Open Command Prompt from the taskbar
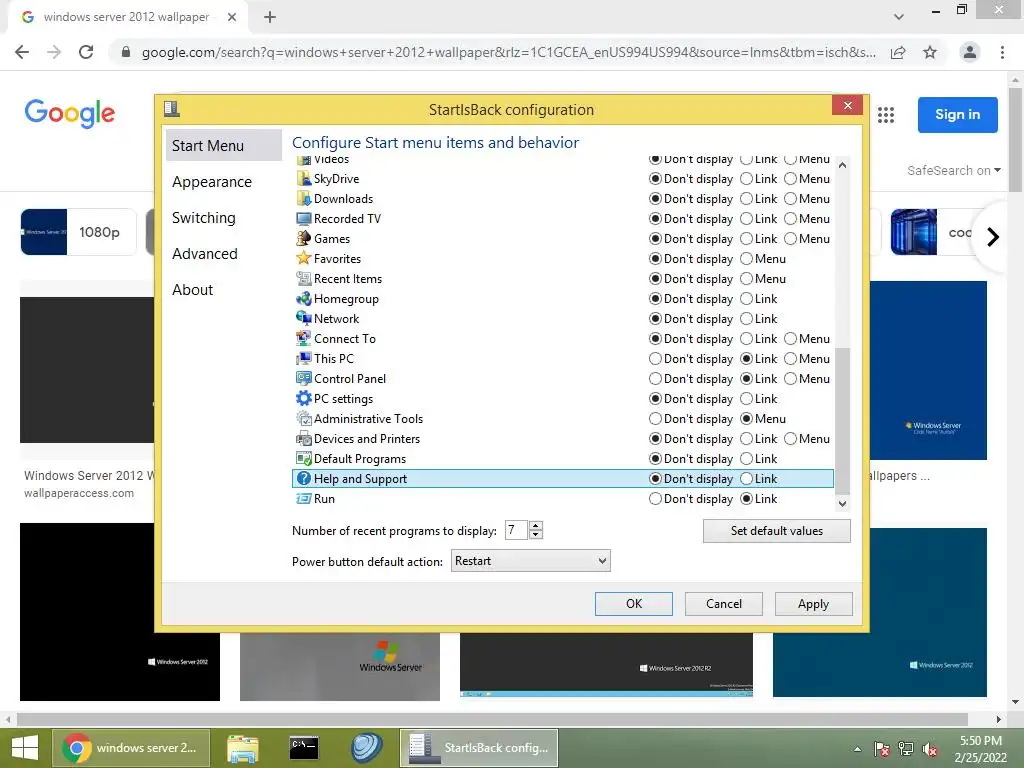This screenshot has width=1024, height=768. [304, 748]
